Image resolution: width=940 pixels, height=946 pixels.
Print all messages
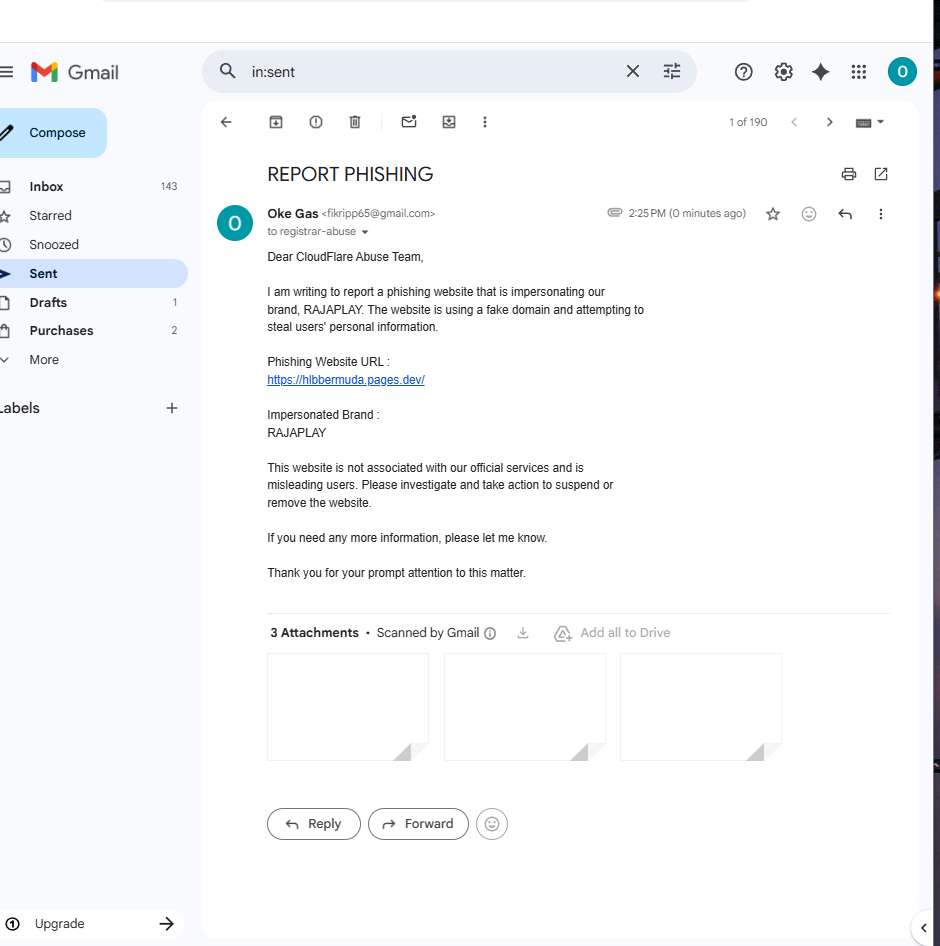pos(848,174)
